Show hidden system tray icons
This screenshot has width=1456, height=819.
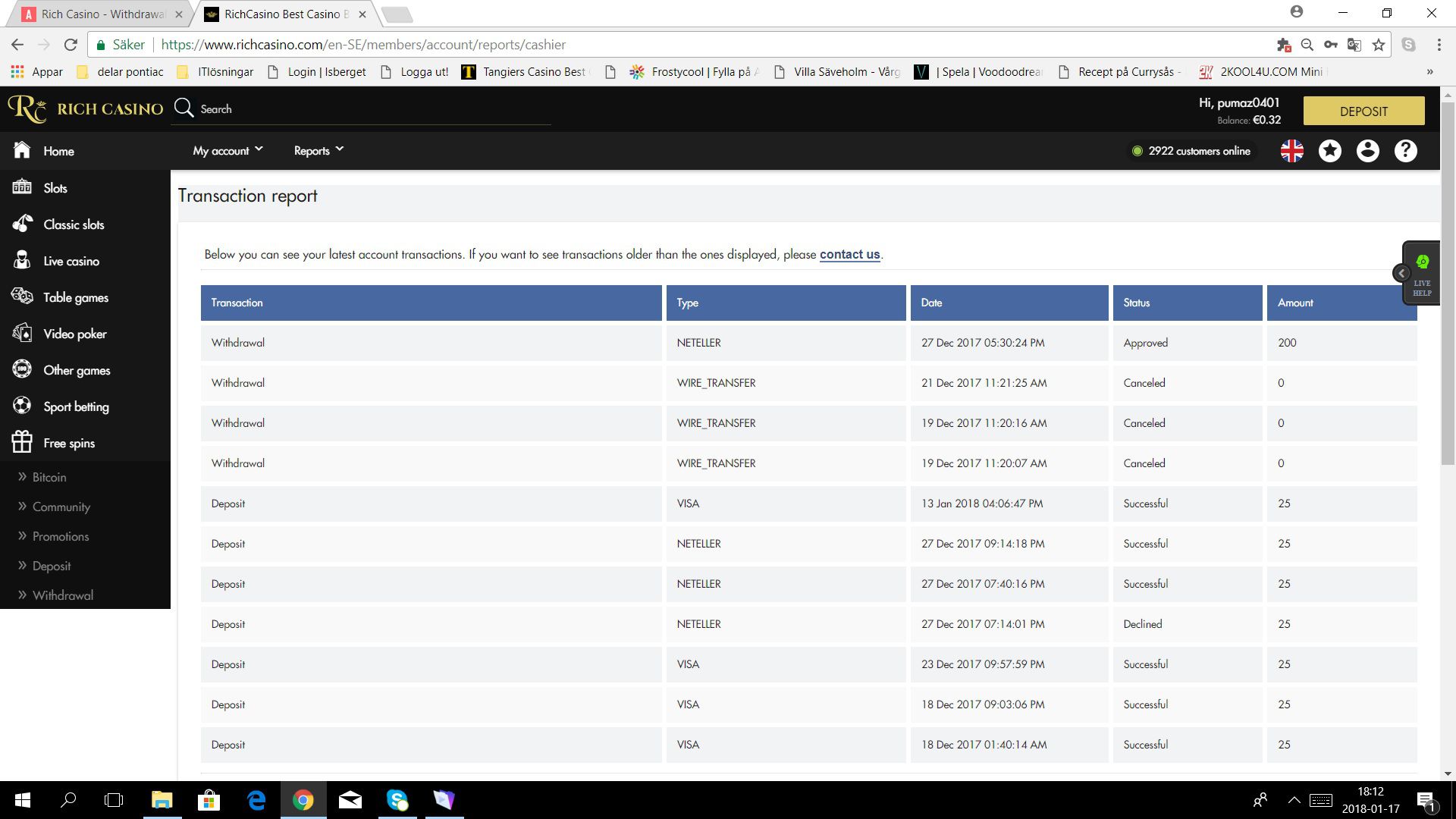(x=1294, y=800)
